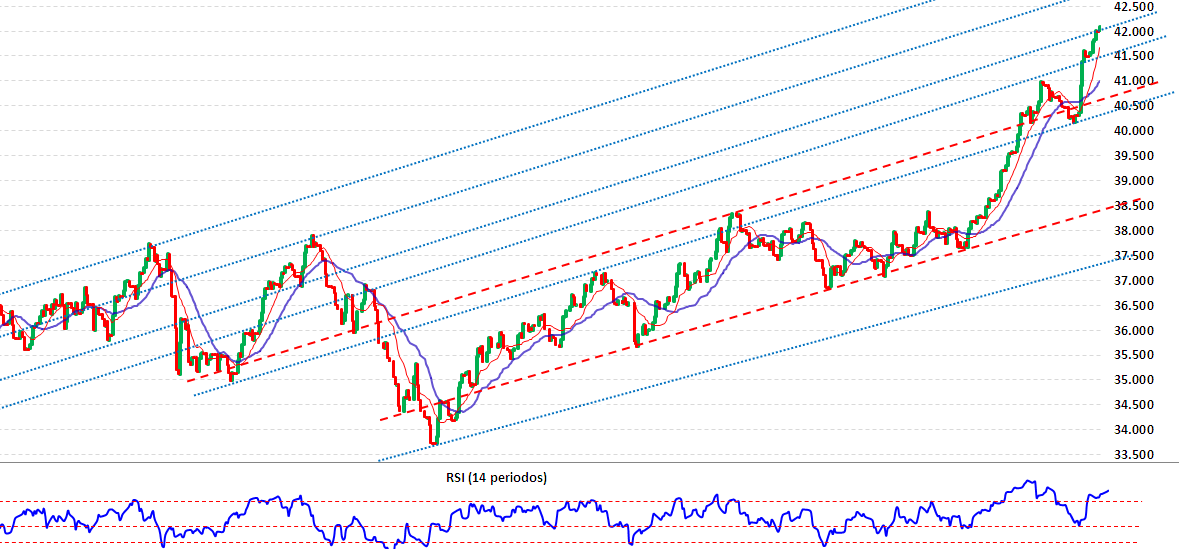Click the 34.000 price axis label
Screen dimensions: 1179x549
1135,429
